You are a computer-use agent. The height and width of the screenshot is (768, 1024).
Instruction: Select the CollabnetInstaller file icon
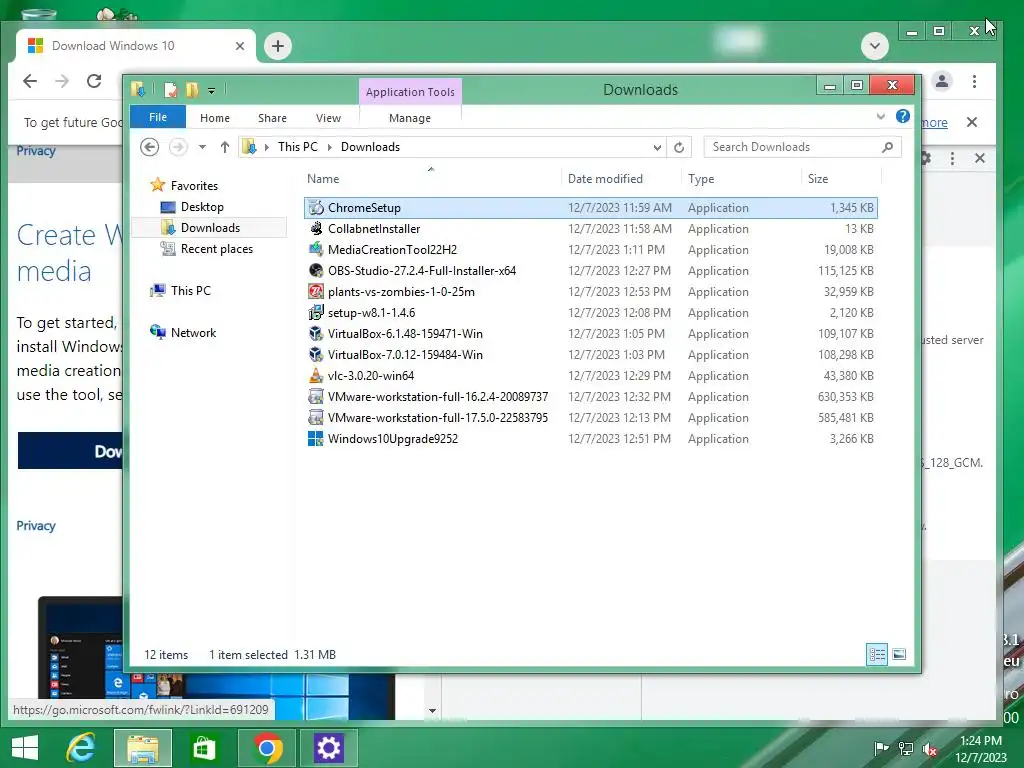click(x=316, y=229)
